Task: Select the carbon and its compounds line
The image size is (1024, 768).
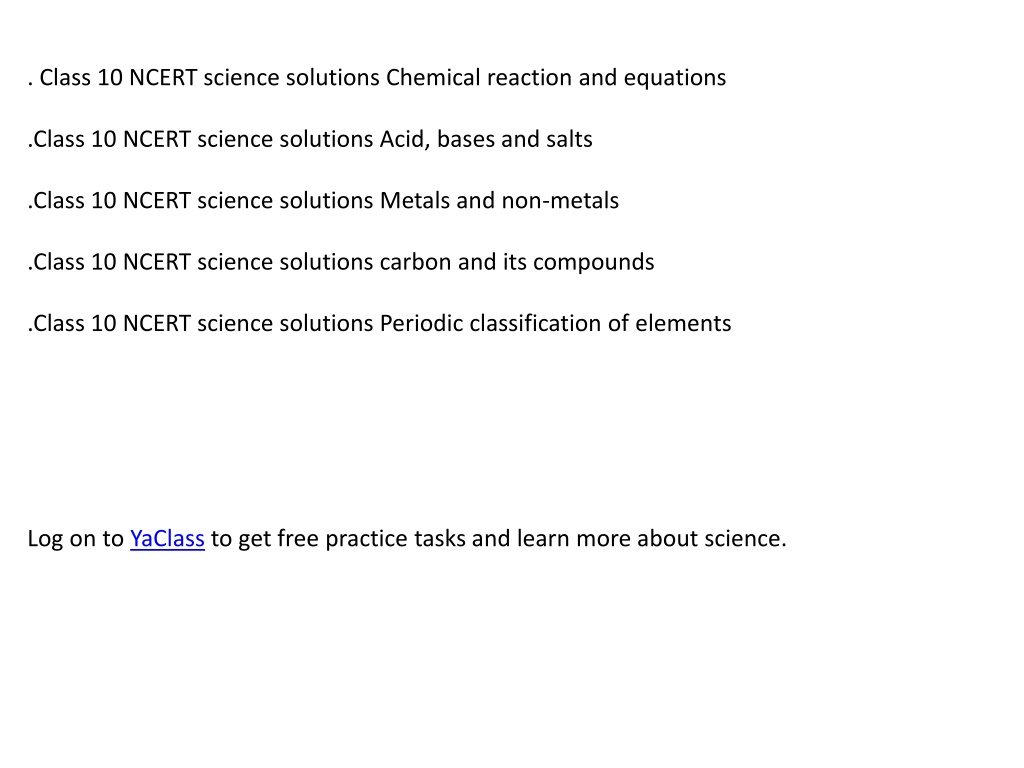Action: tap(341, 262)
